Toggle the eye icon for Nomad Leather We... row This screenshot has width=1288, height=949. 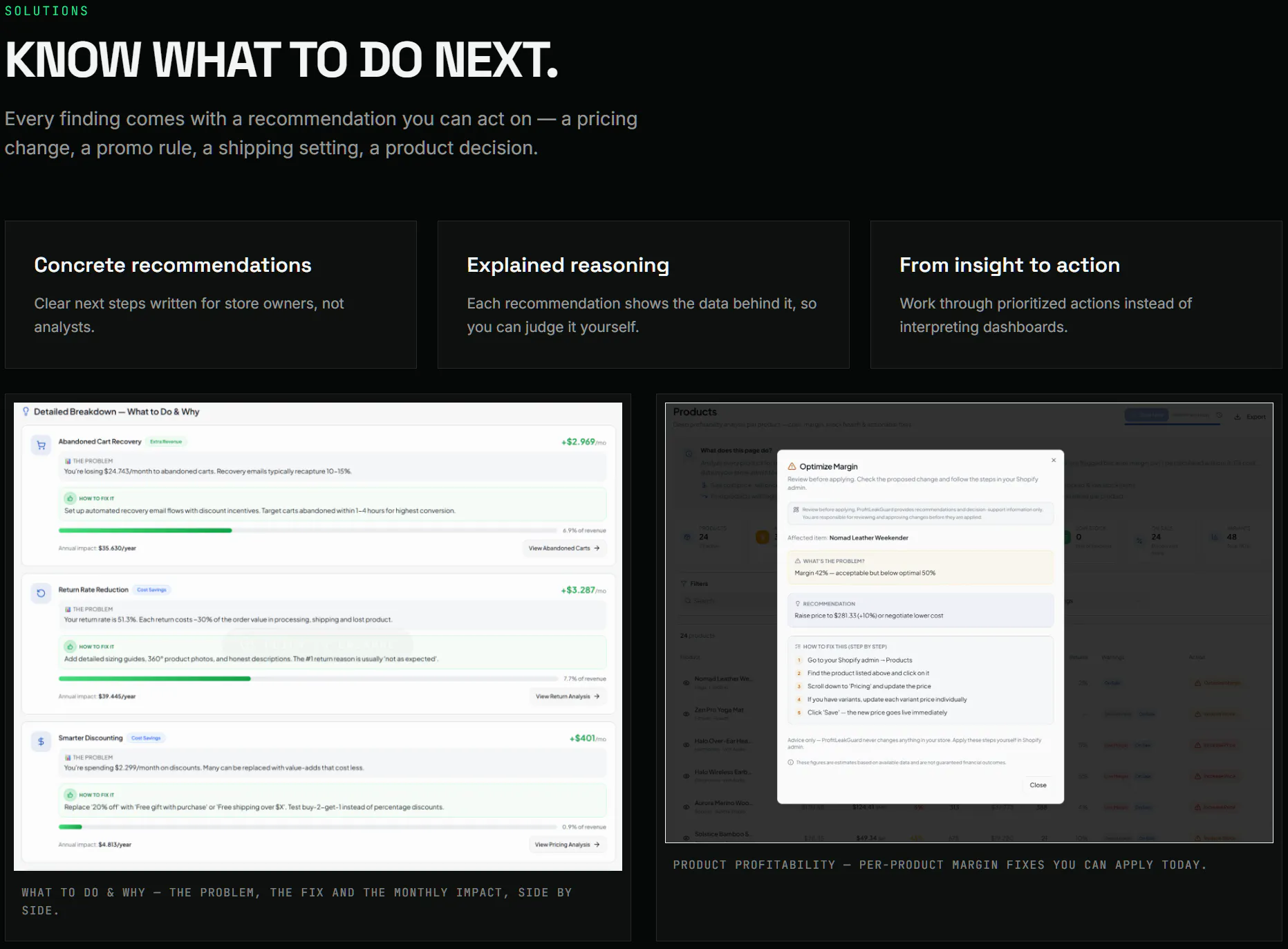point(686,683)
